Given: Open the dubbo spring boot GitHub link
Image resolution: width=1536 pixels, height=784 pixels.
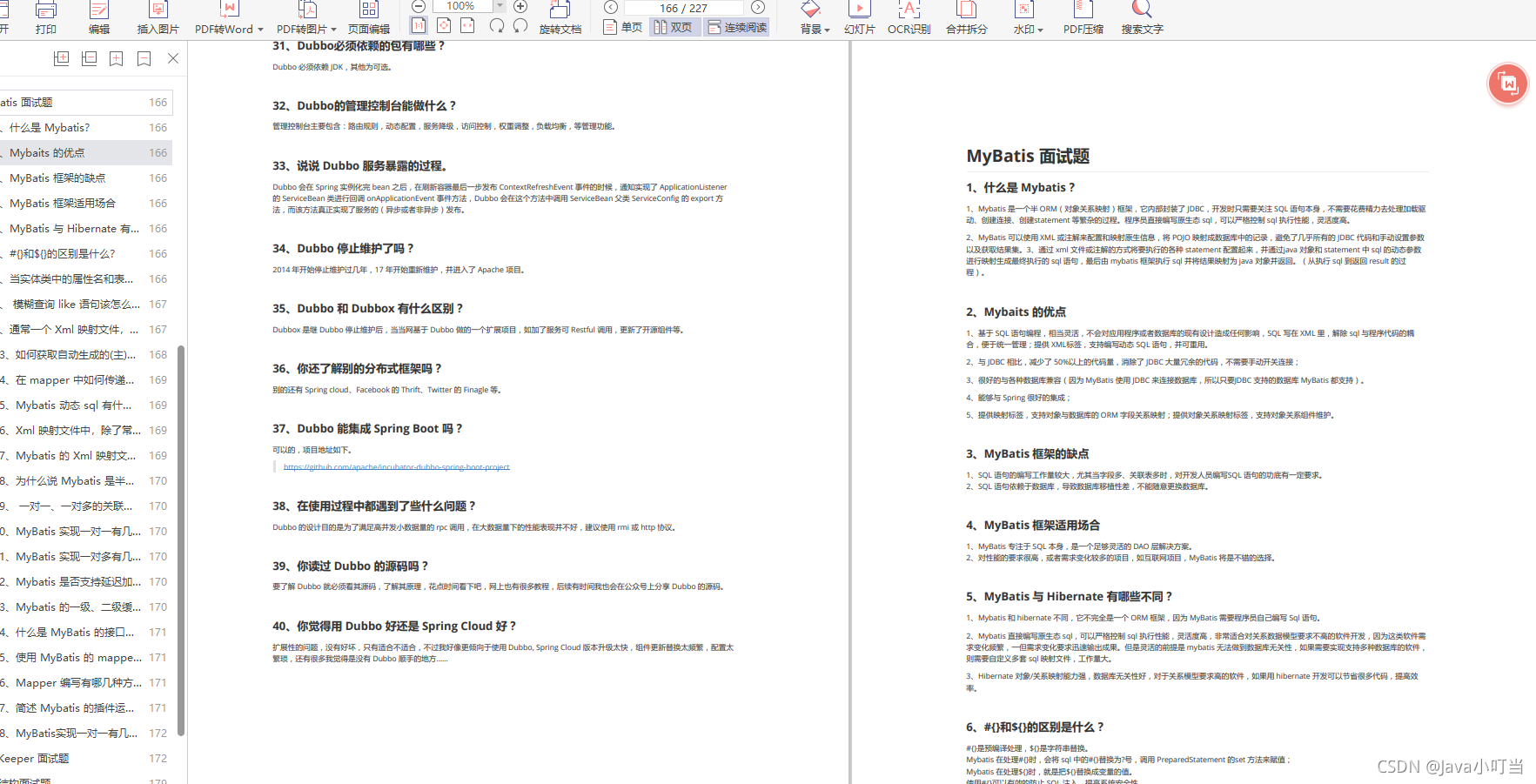Looking at the screenshot, I should pyautogui.click(x=397, y=467).
